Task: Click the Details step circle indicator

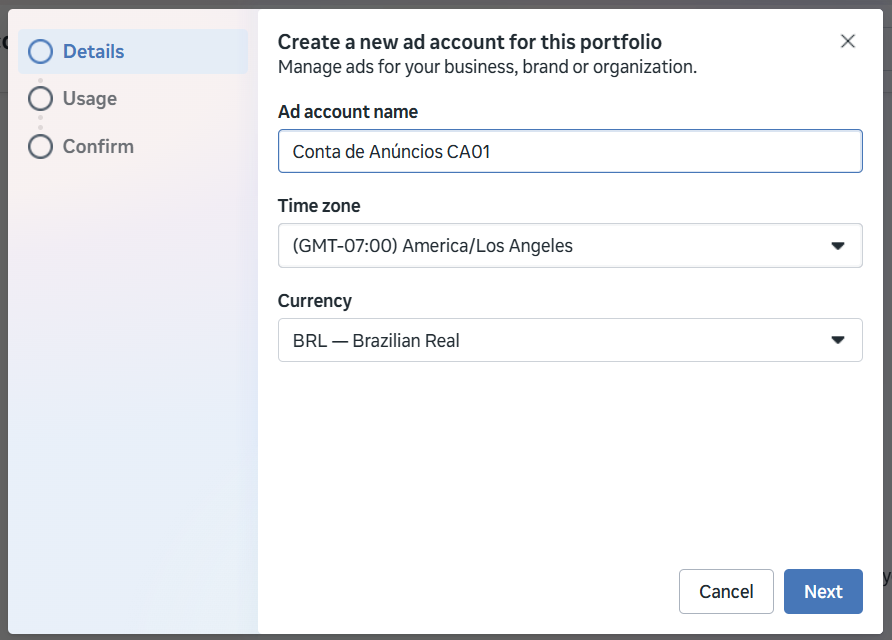Action: point(40,51)
